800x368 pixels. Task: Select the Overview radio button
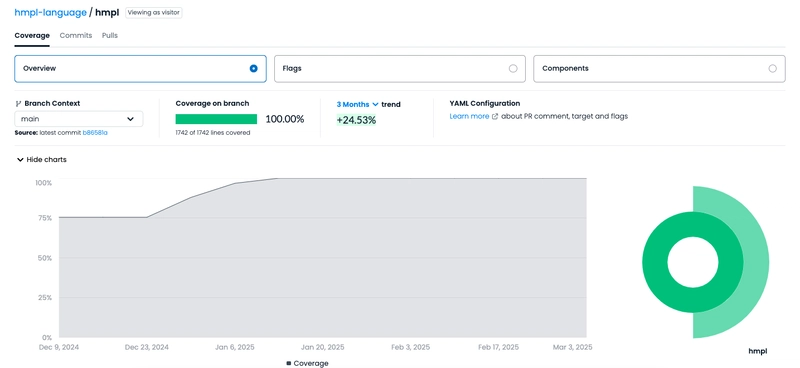(254, 68)
